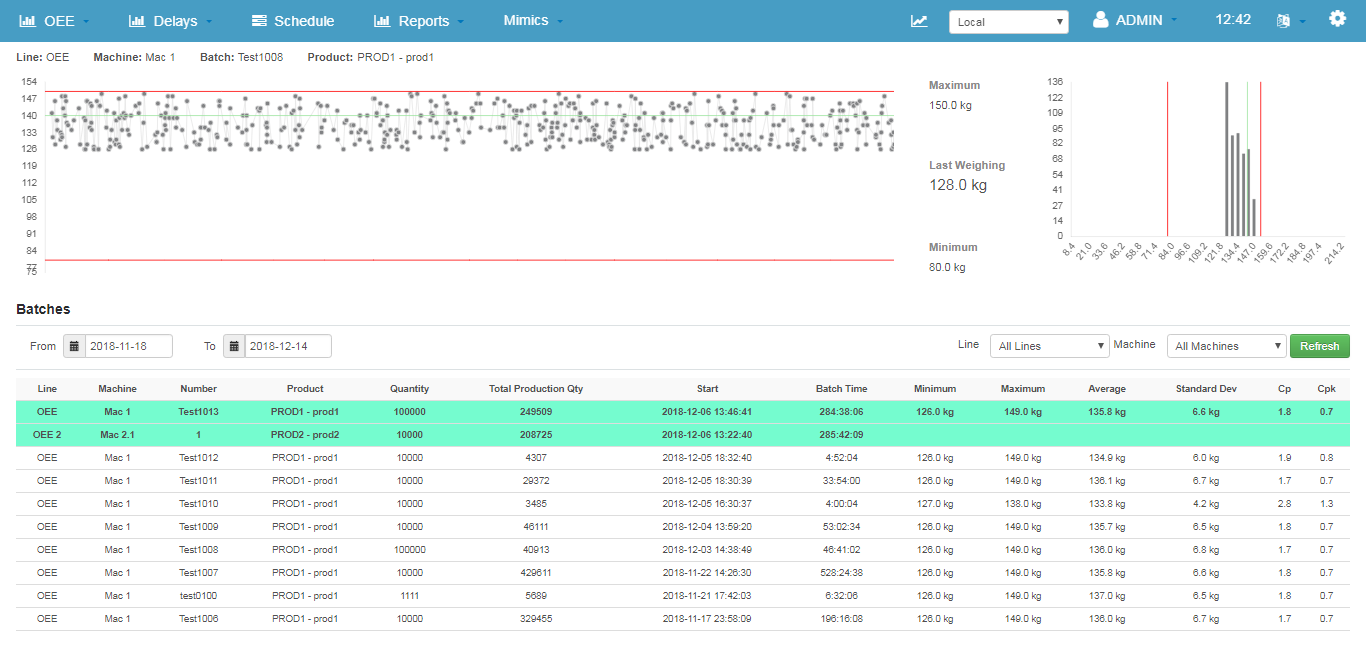Viewport: 1366px width, 667px height.
Task: Open product link PROD1 - prod1 for Test1012
Action: coord(305,457)
